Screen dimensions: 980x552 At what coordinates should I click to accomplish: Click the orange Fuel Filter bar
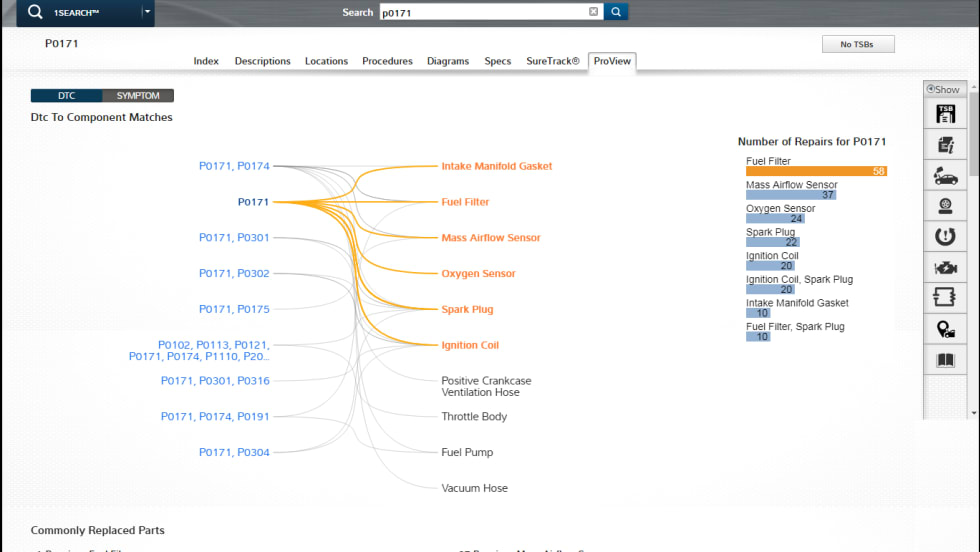pyautogui.click(x=815, y=171)
